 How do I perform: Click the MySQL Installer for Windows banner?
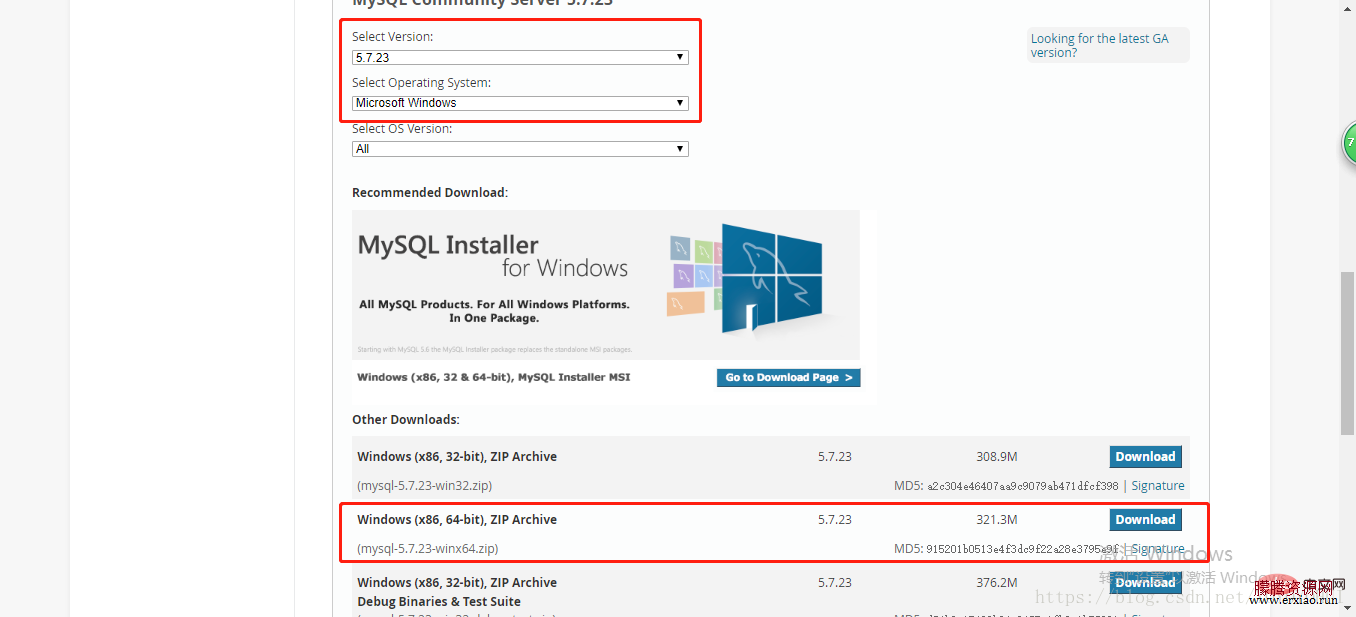606,285
